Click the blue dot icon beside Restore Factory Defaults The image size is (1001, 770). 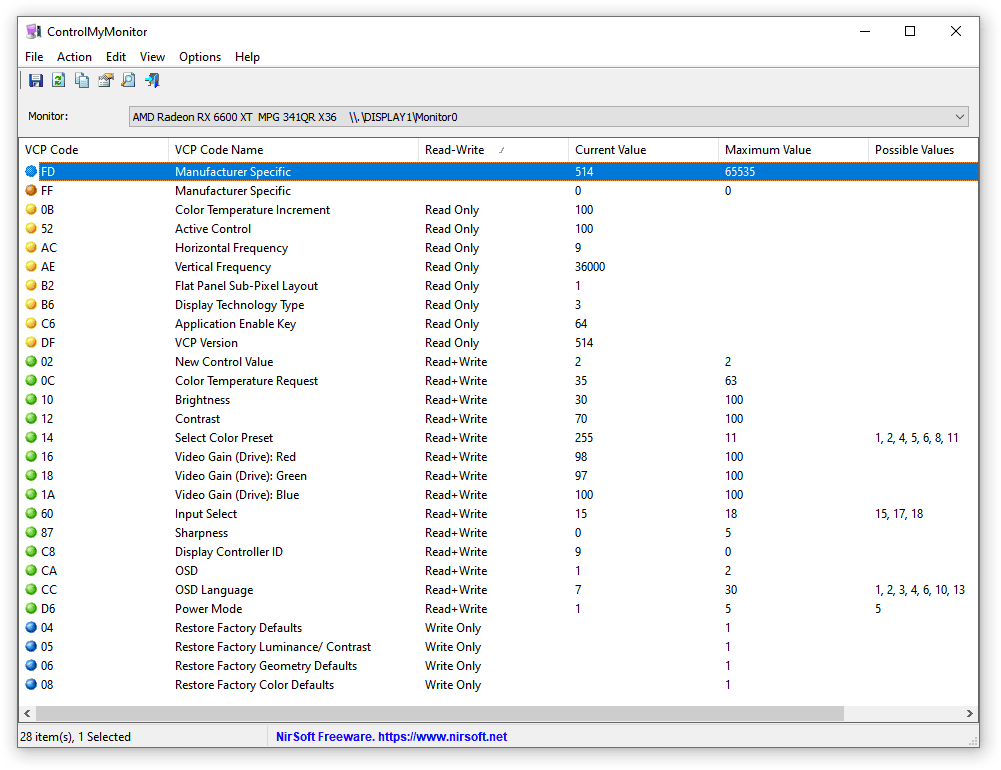[x=29, y=627]
